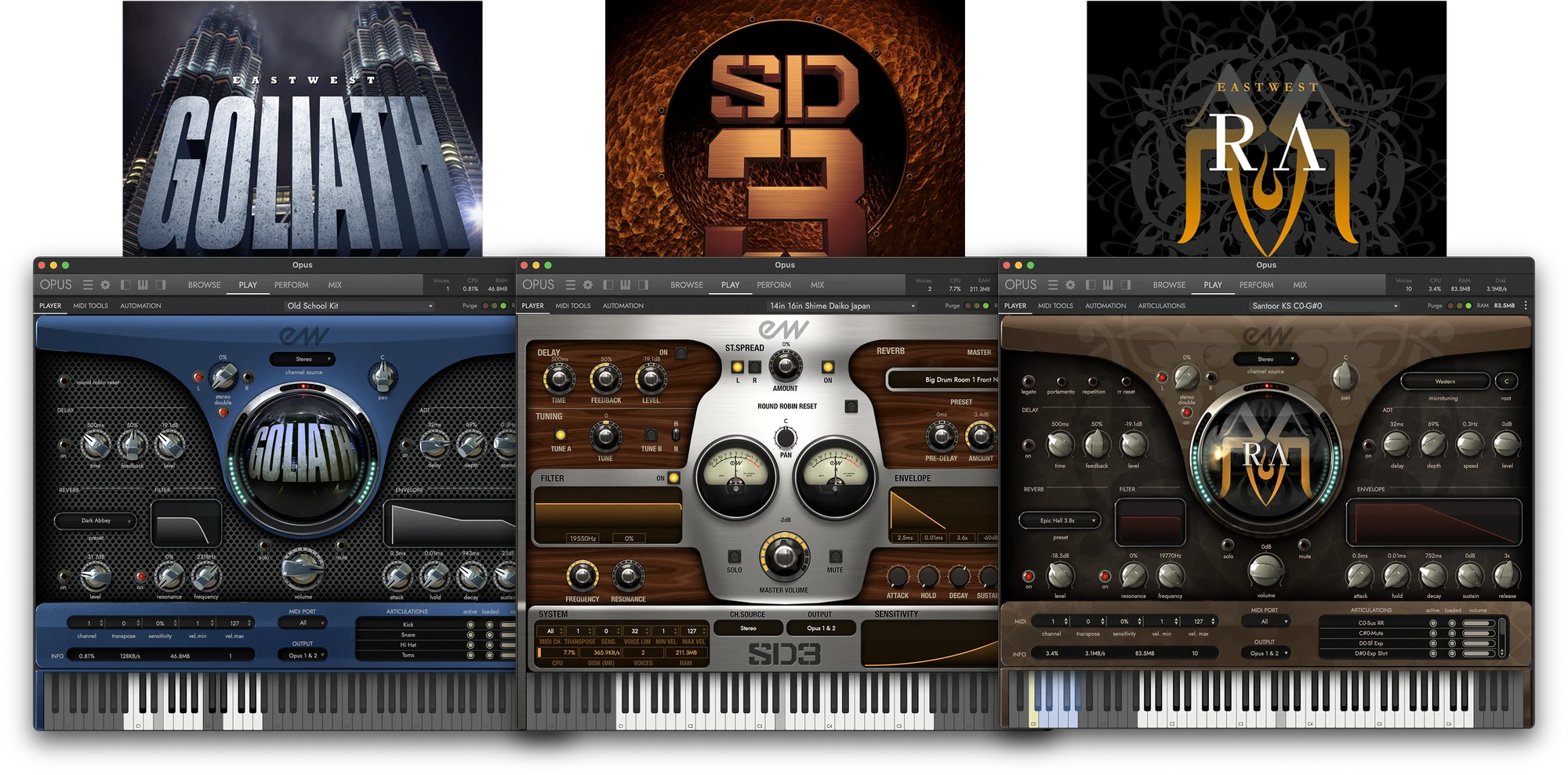This screenshot has height=775, width=1568.
Task: Open MIDI Tools in the SD3 window
Action: click(573, 306)
